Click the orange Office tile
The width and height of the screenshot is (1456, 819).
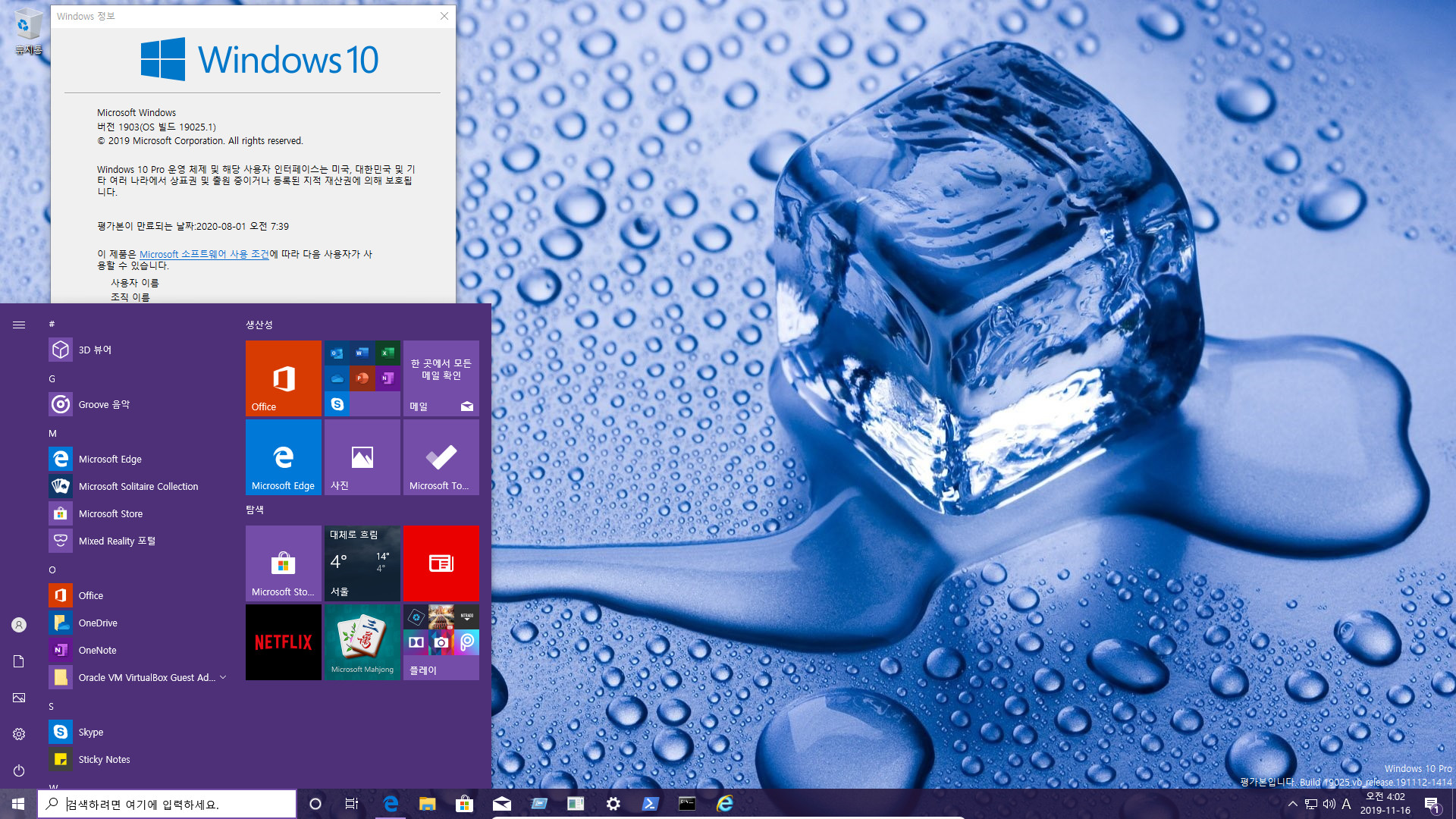284,378
